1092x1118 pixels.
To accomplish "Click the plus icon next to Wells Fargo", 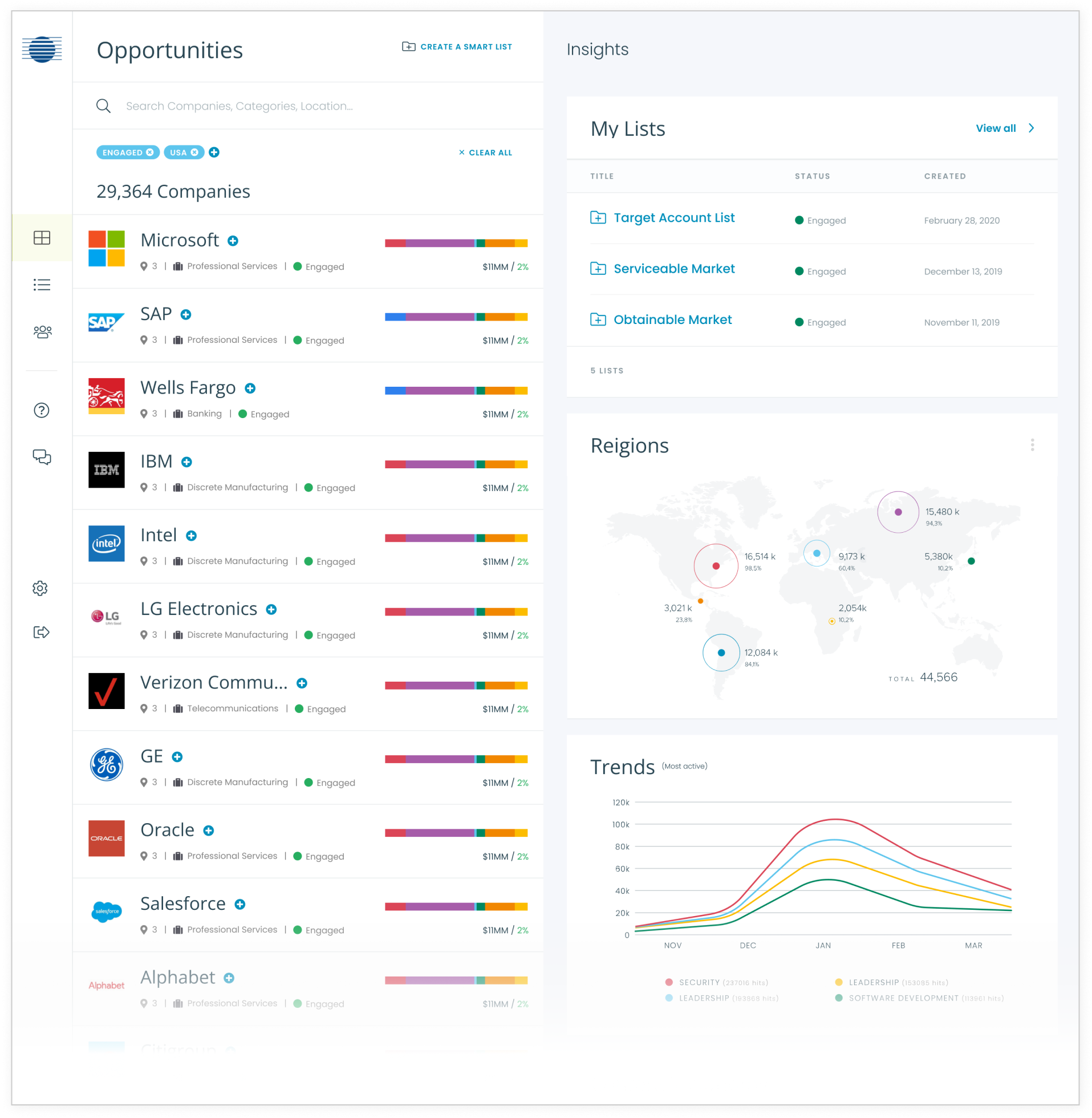I will coord(250,388).
